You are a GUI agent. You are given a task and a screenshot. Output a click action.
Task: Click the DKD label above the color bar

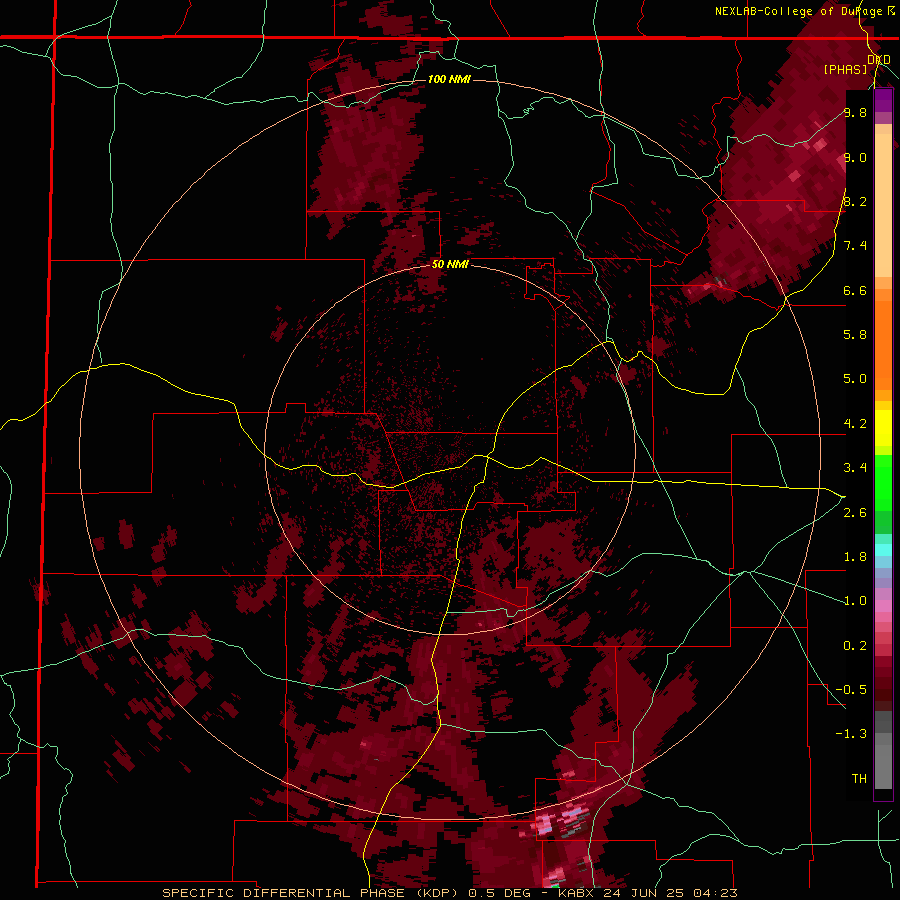tap(878, 59)
